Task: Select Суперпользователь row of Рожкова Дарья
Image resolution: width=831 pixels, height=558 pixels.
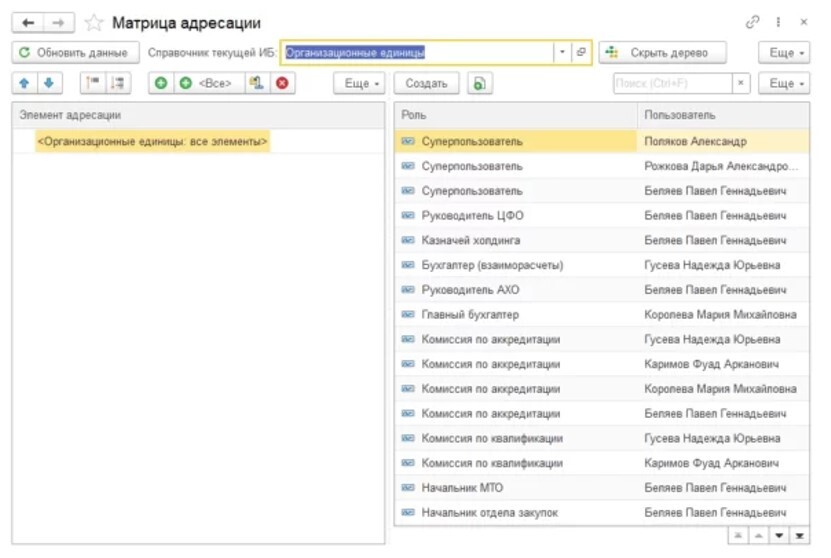Action: [x=602, y=166]
